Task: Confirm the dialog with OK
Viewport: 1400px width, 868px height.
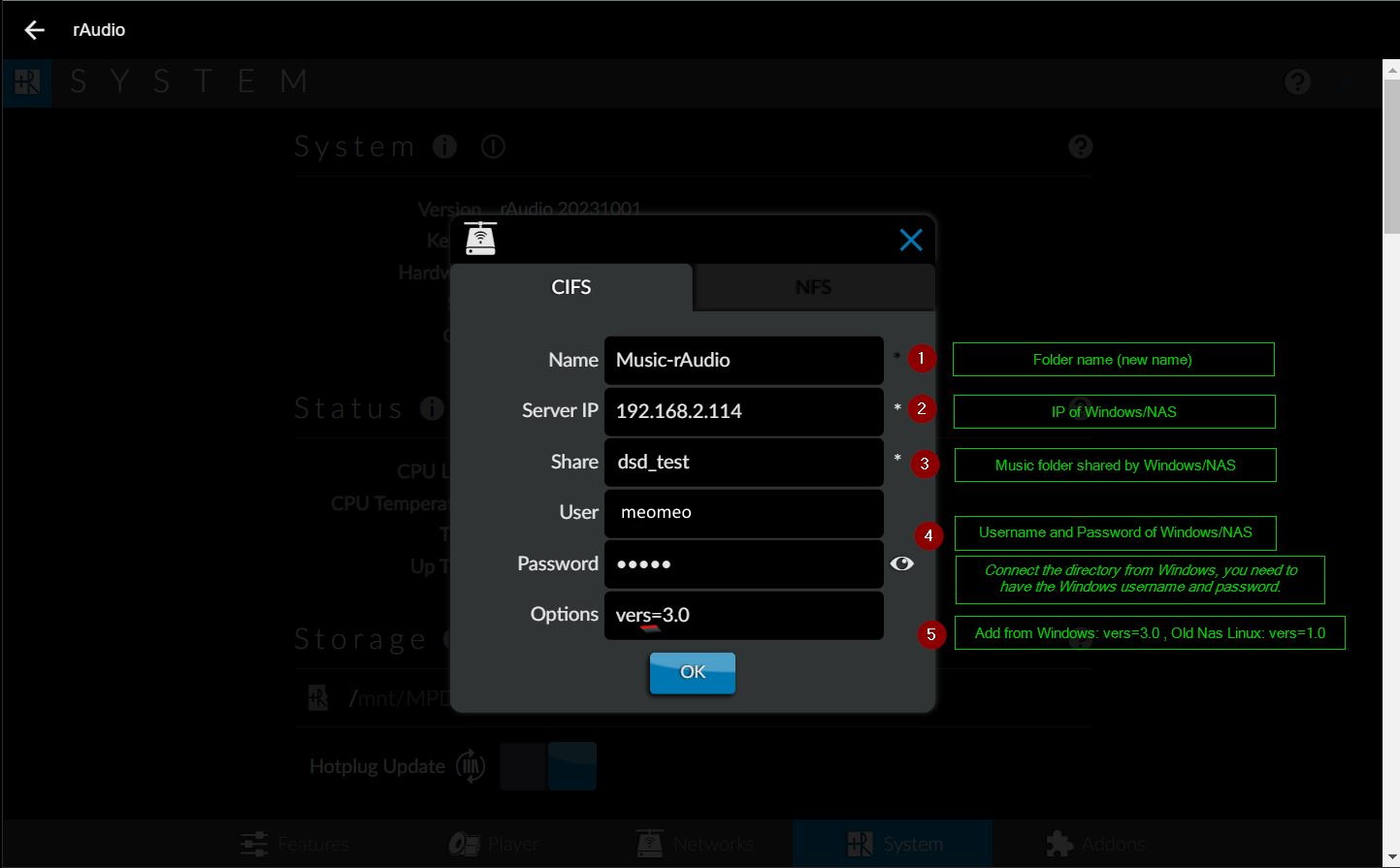Action: pos(693,672)
